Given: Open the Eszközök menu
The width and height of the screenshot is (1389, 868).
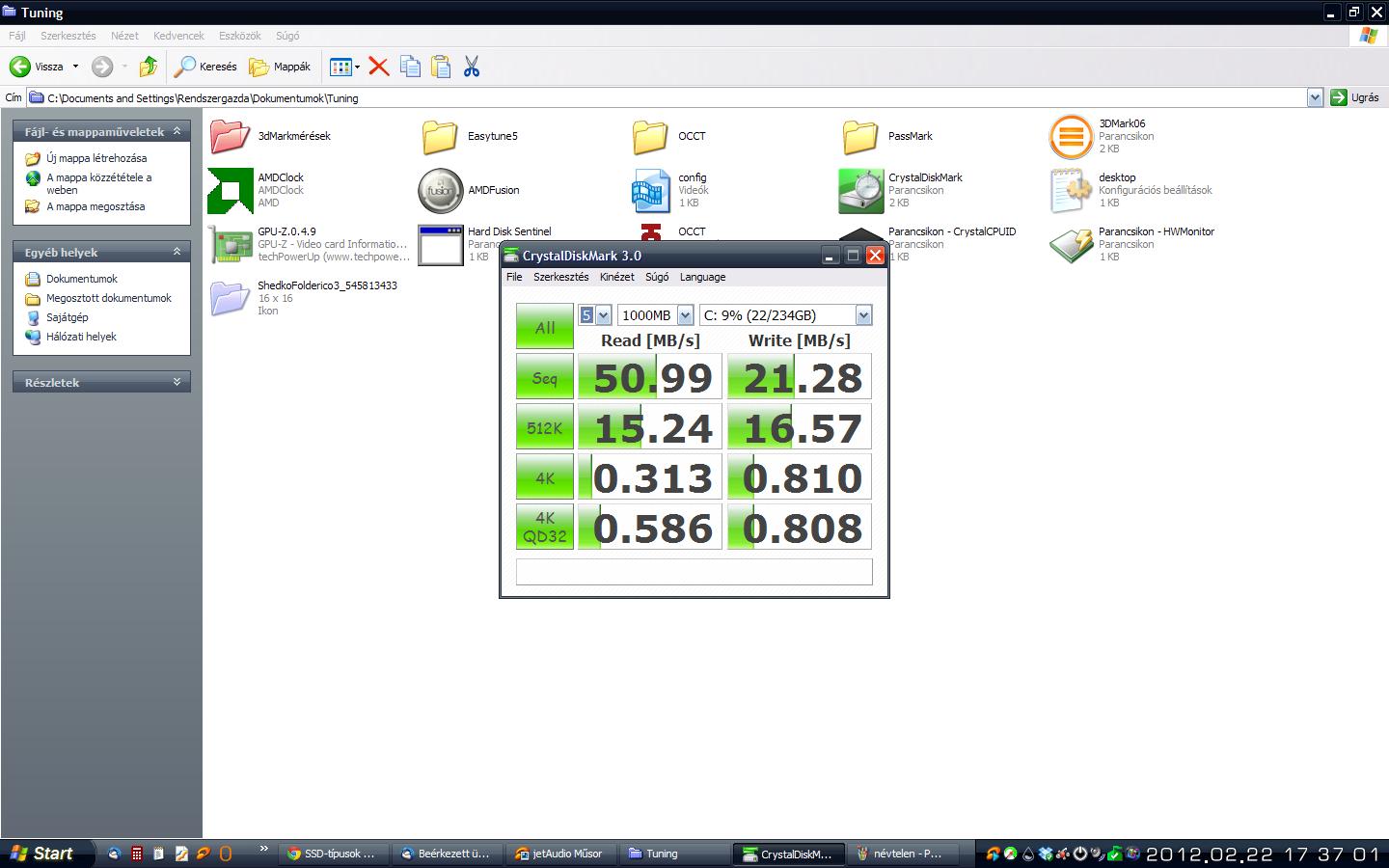Looking at the screenshot, I should (x=240, y=36).
